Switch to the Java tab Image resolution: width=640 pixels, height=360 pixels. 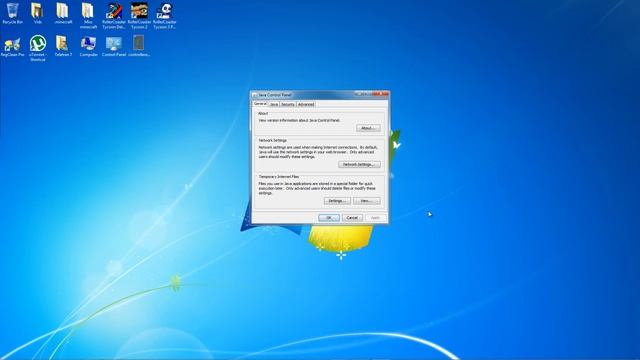tap(274, 104)
